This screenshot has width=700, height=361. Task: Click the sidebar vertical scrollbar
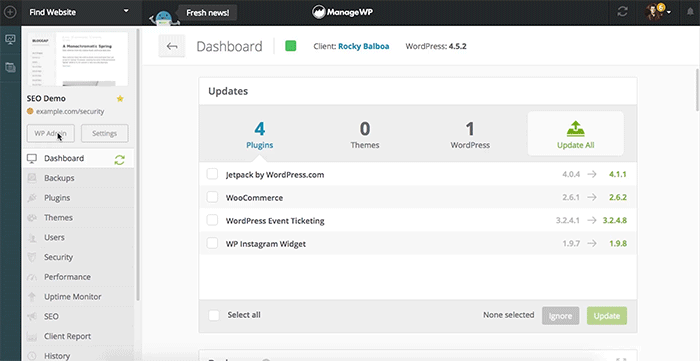click(x=138, y=165)
